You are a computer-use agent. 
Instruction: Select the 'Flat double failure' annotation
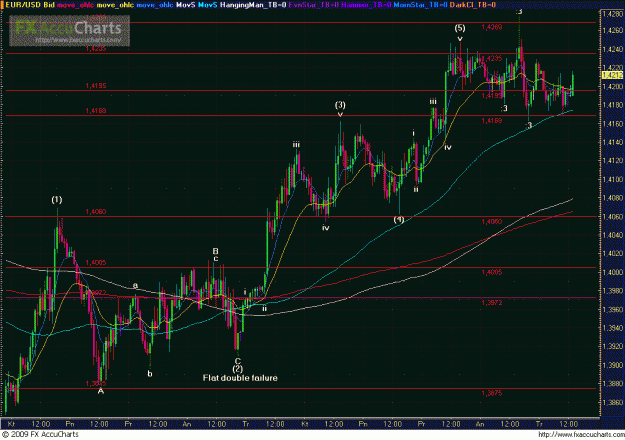(240, 378)
